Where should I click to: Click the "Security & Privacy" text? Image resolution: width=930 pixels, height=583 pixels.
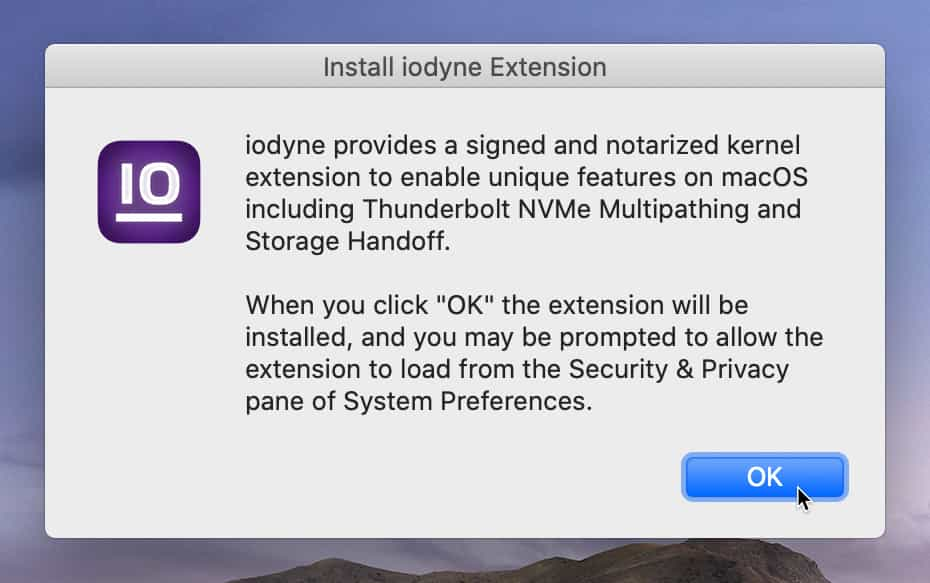(x=679, y=368)
